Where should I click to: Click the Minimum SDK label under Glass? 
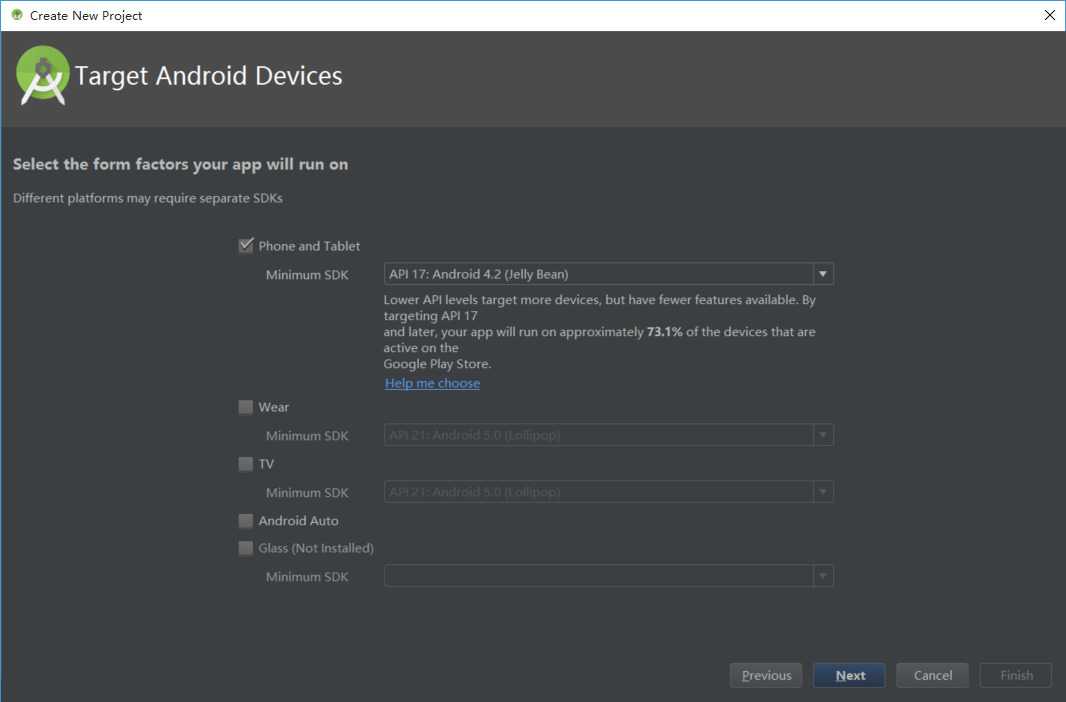(307, 577)
